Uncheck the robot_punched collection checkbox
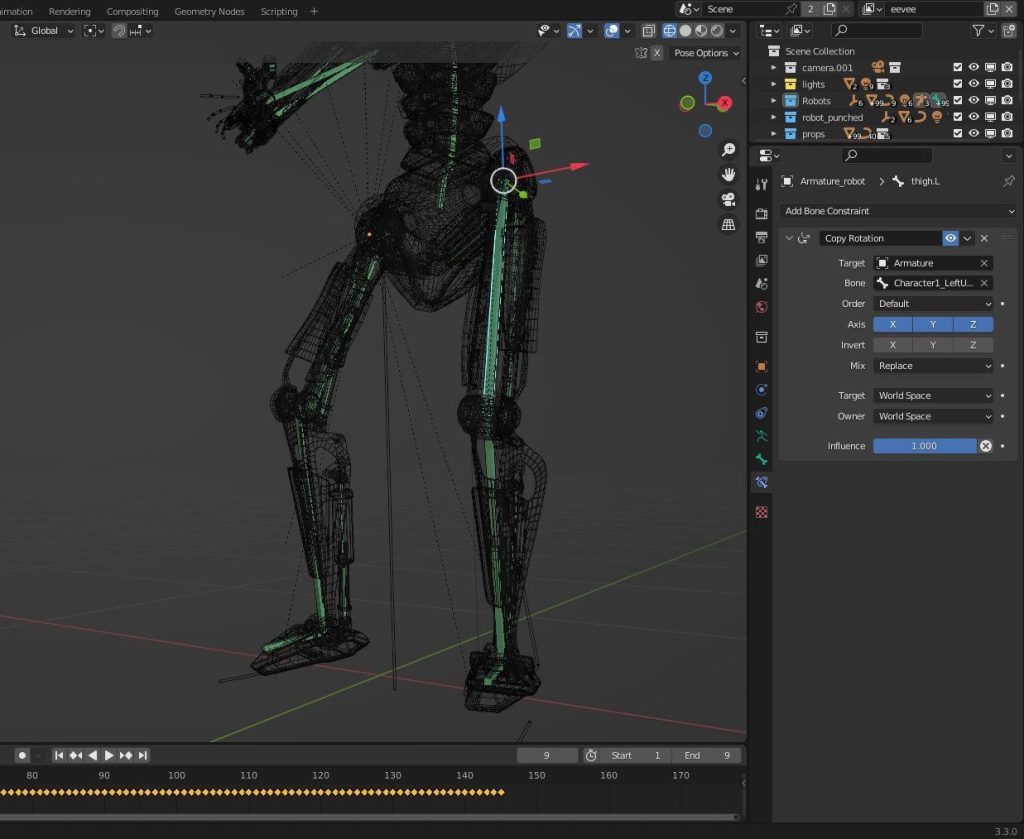Viewport: 1024px width, 839px height. (957, 116)
